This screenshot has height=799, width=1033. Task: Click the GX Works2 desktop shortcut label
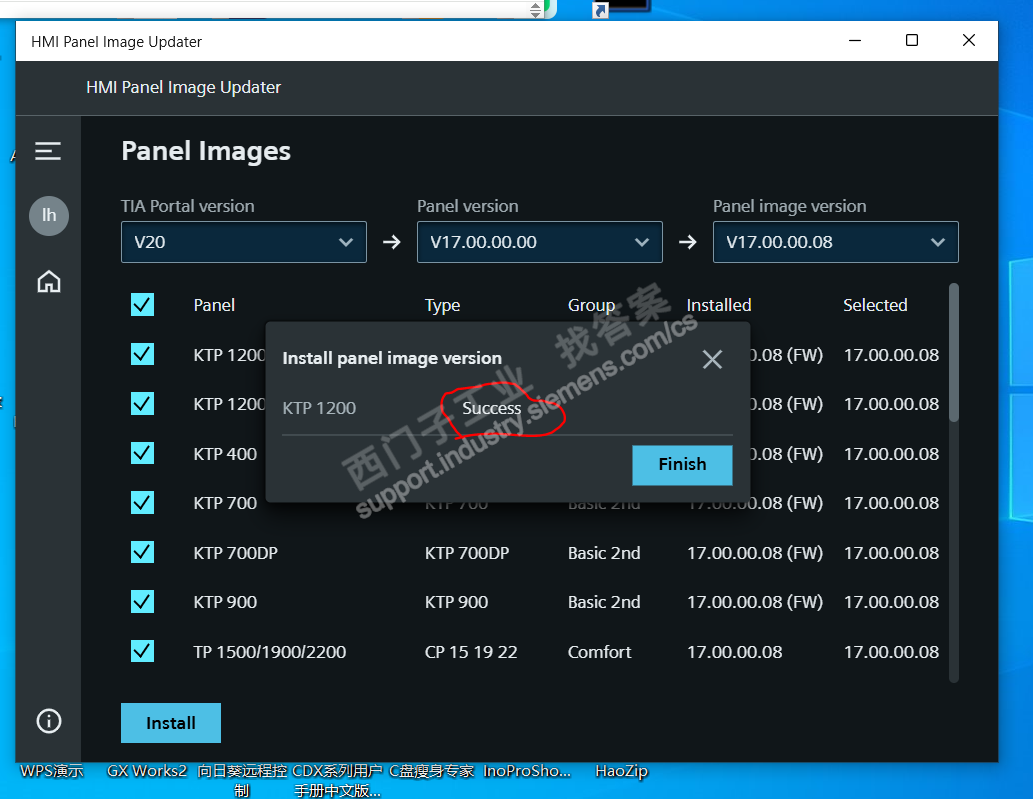(147, 771)
